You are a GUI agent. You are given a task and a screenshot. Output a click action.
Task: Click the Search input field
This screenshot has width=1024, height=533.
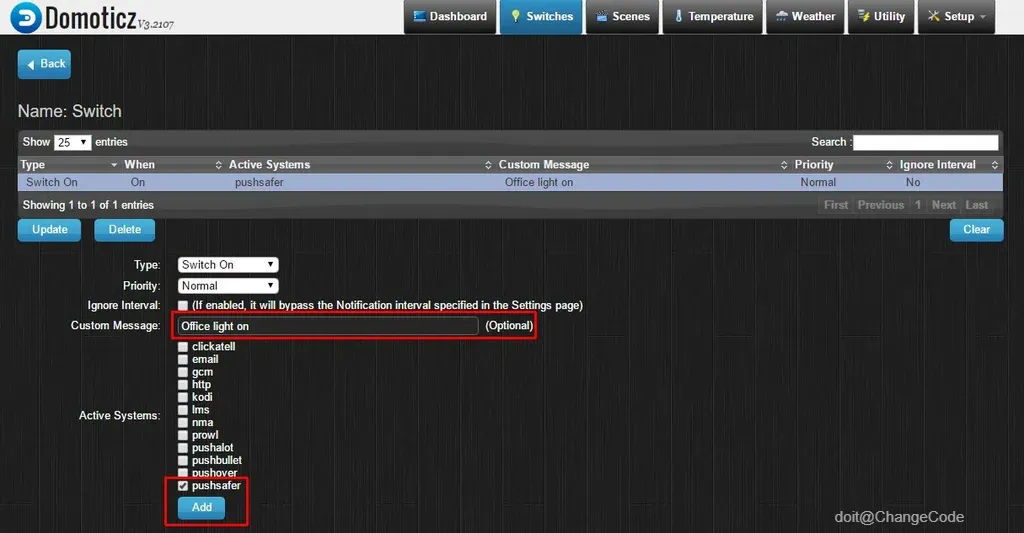(925, 142)
